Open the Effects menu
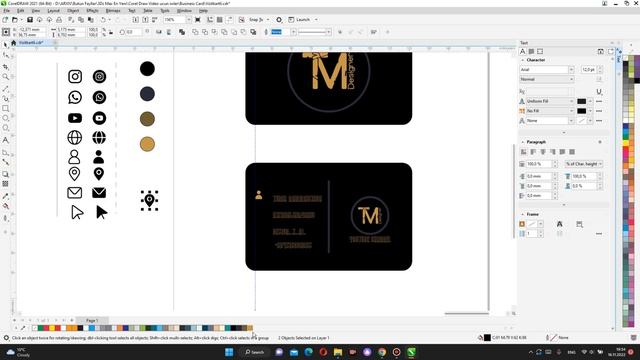The width and height of the screenshot is (640, 360). point(92,11)
